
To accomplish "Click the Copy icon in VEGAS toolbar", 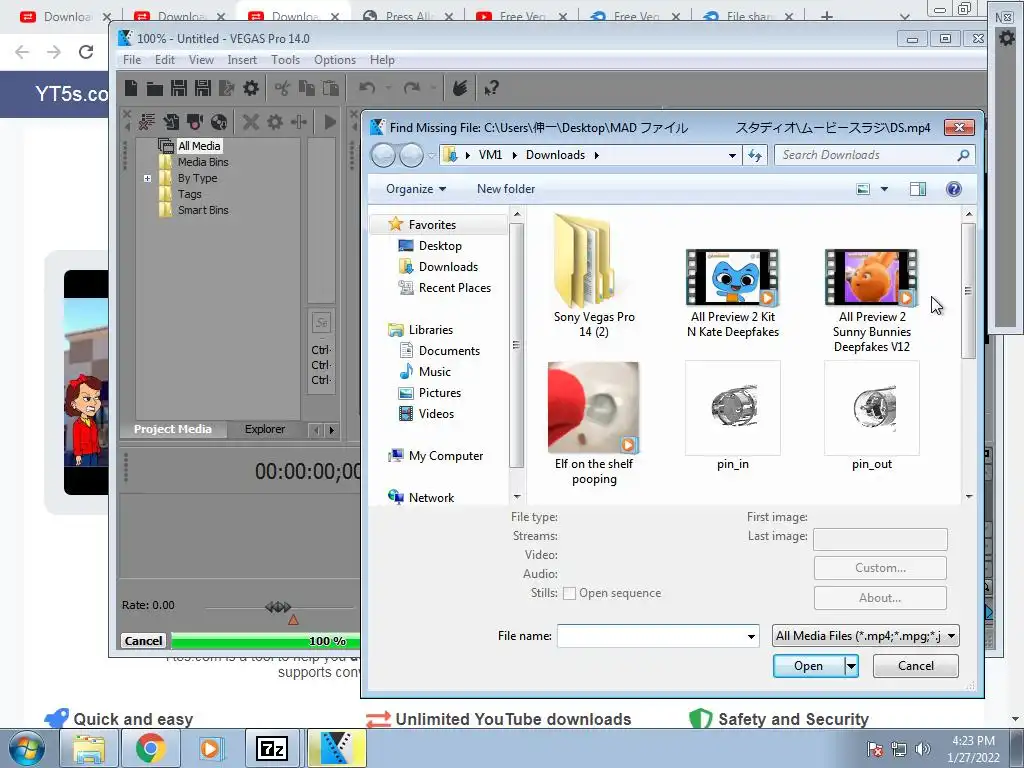I will click(x=306, y=88).
